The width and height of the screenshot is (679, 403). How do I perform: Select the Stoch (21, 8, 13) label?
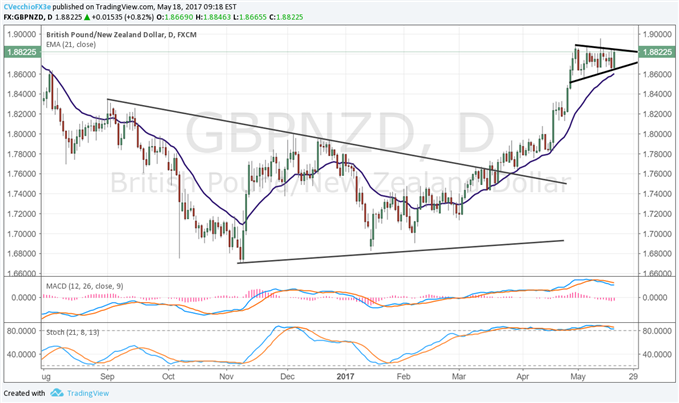(x=72, y=332)
